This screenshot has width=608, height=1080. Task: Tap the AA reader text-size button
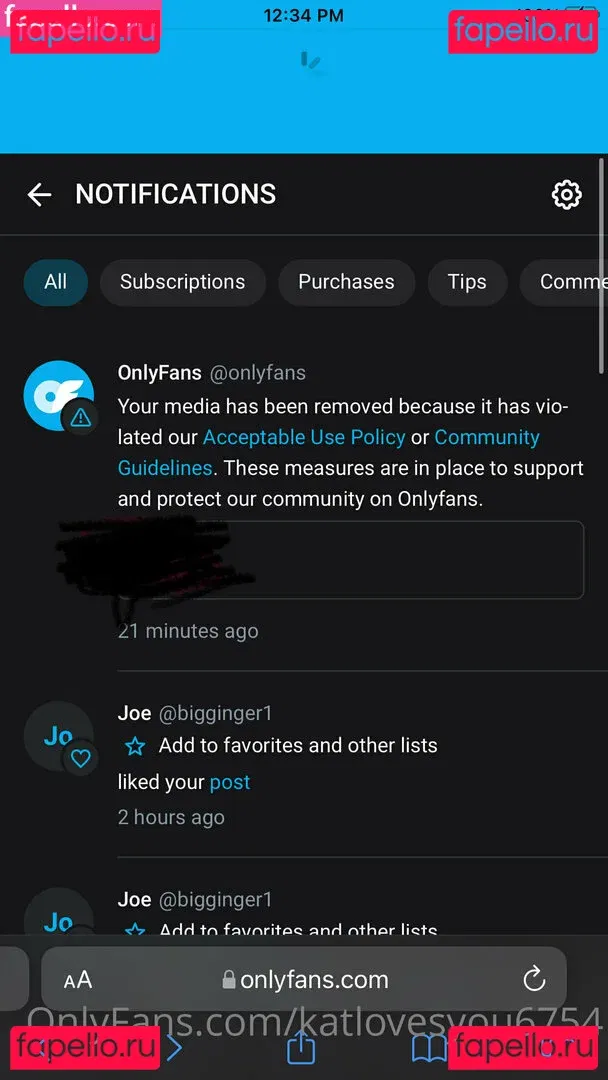pos(78,980)
